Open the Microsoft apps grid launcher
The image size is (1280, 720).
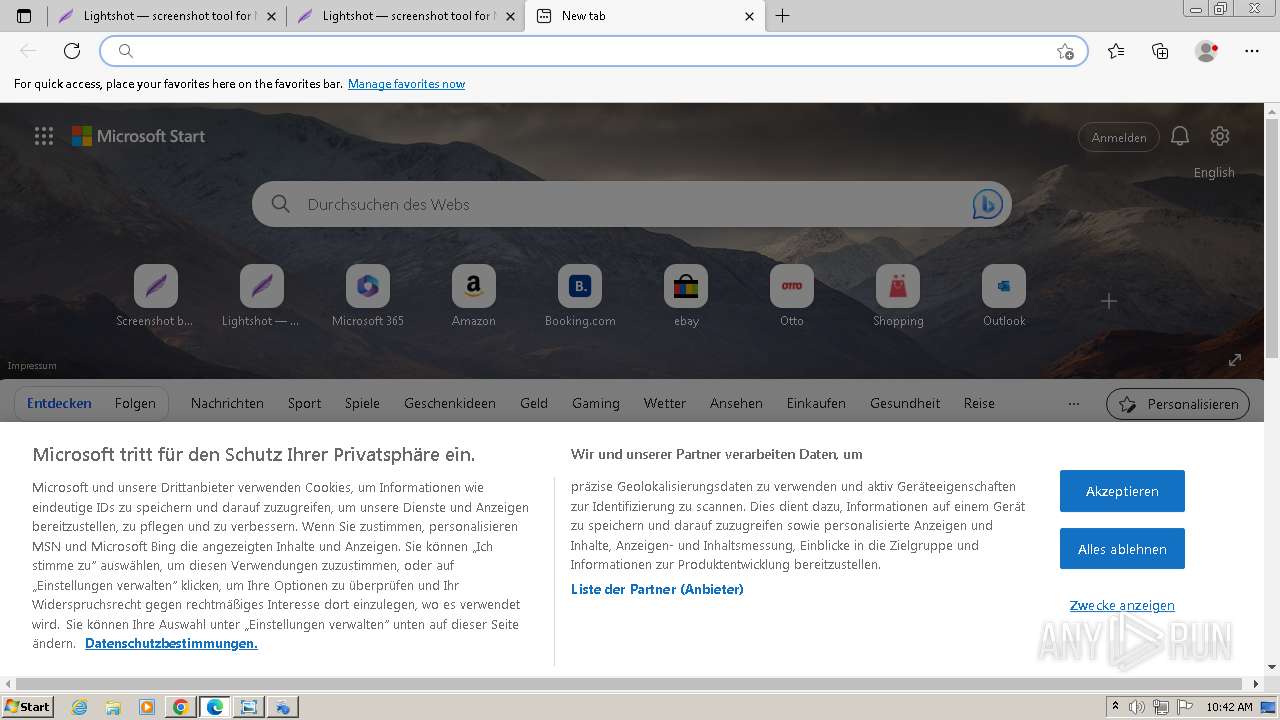(x=44, y=137)
